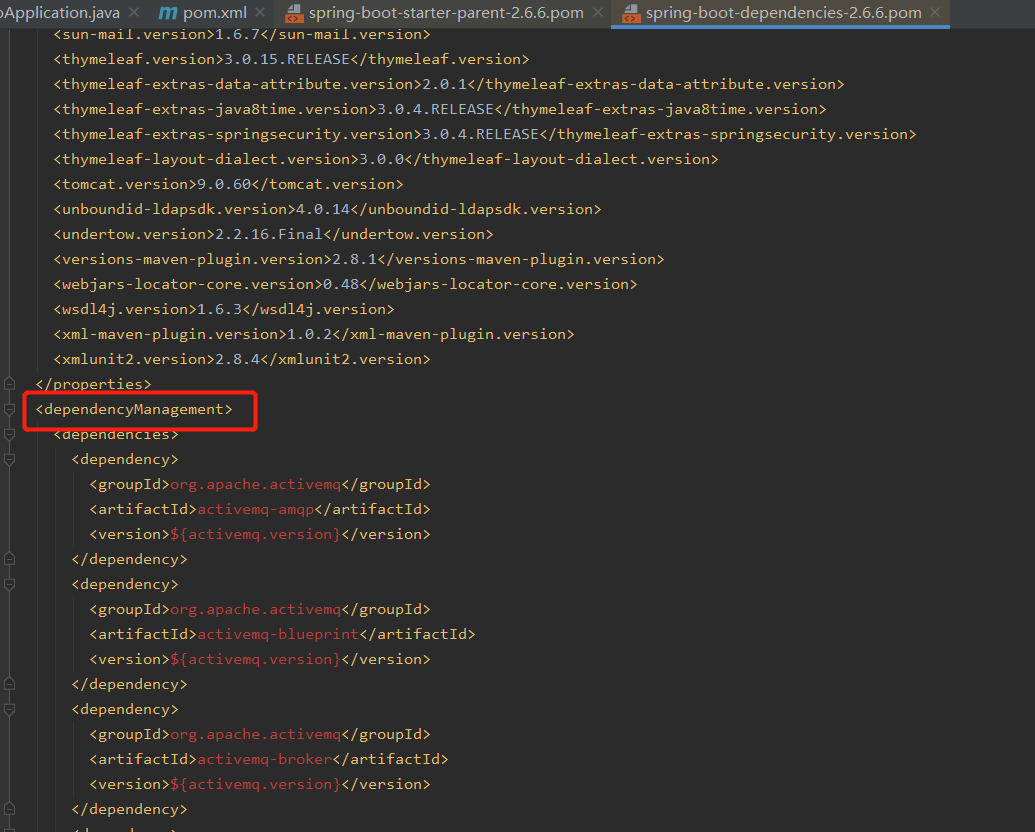Click the unboundid-ldapsdk.version 4.0.14 line

click(327, 209)
